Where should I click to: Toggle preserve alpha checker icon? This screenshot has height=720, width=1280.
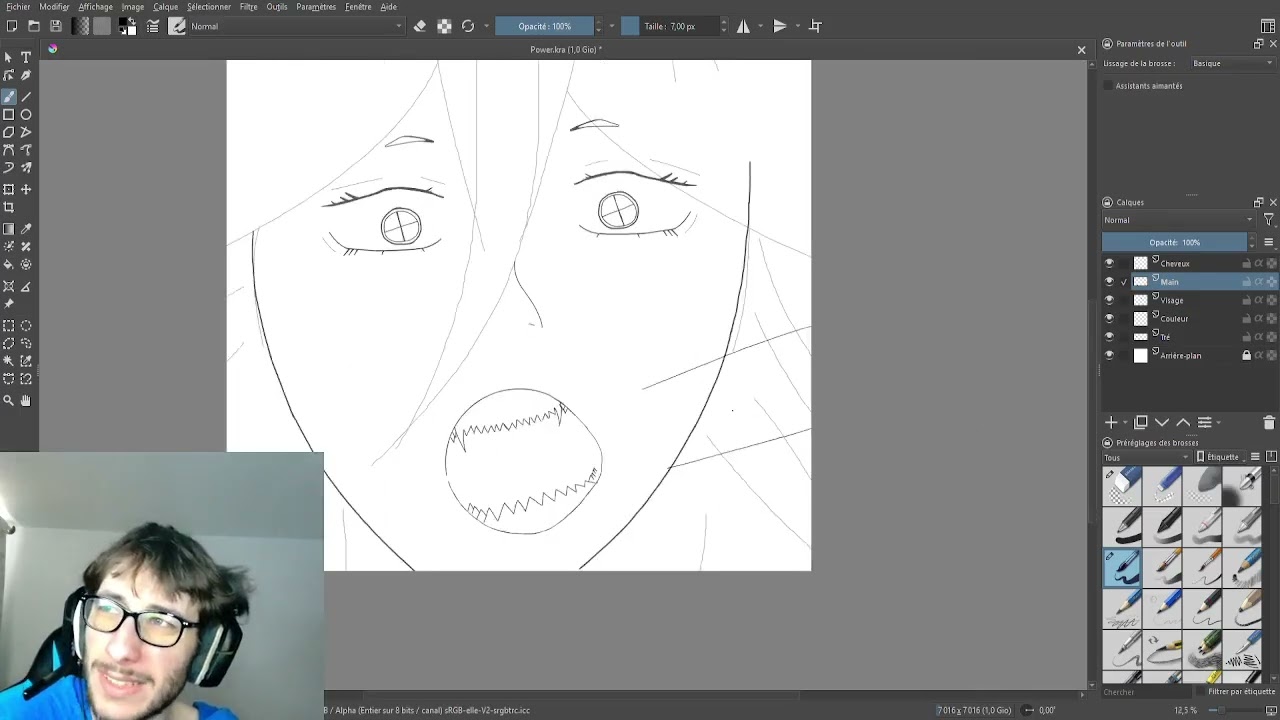(444, 26)
